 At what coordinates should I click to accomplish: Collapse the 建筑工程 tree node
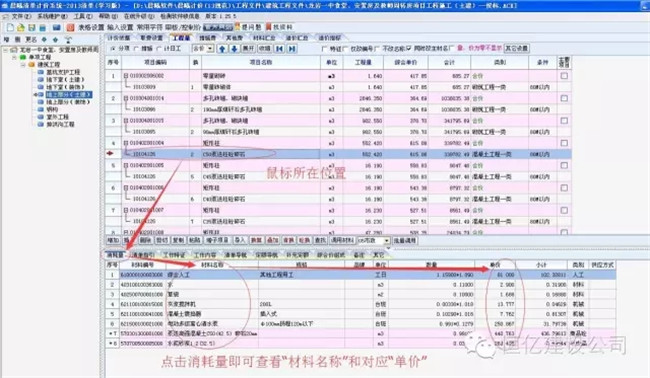pyautogui.click(x=23, y=65)
